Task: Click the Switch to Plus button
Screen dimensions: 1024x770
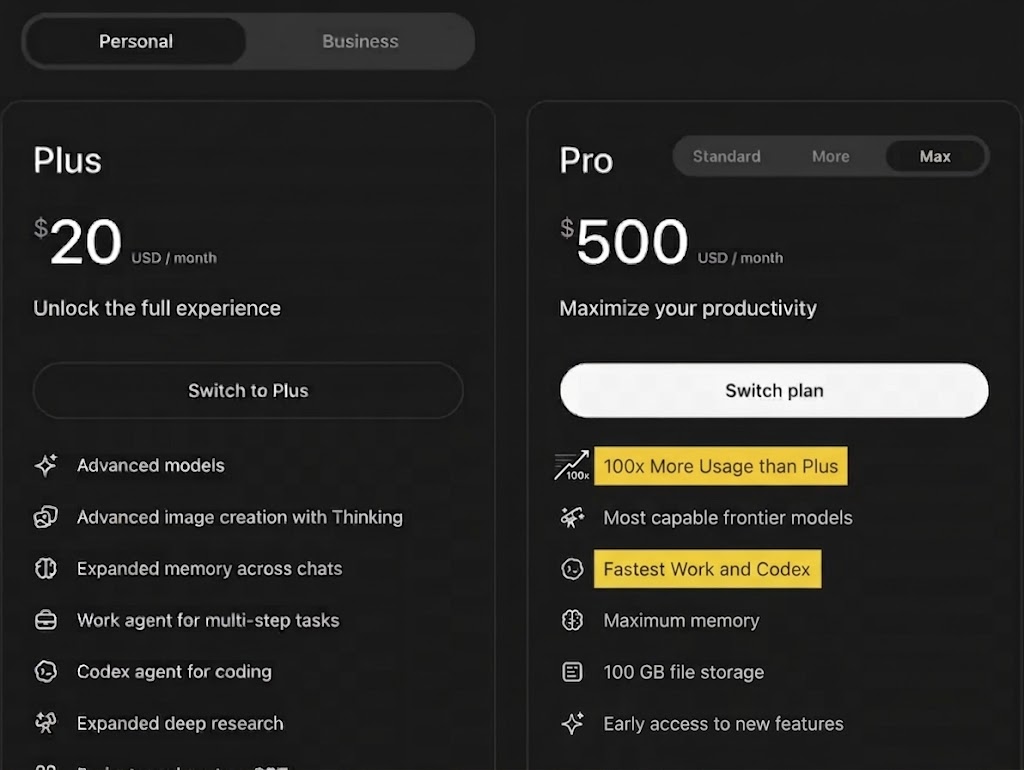Action: (x=248, y=391)
